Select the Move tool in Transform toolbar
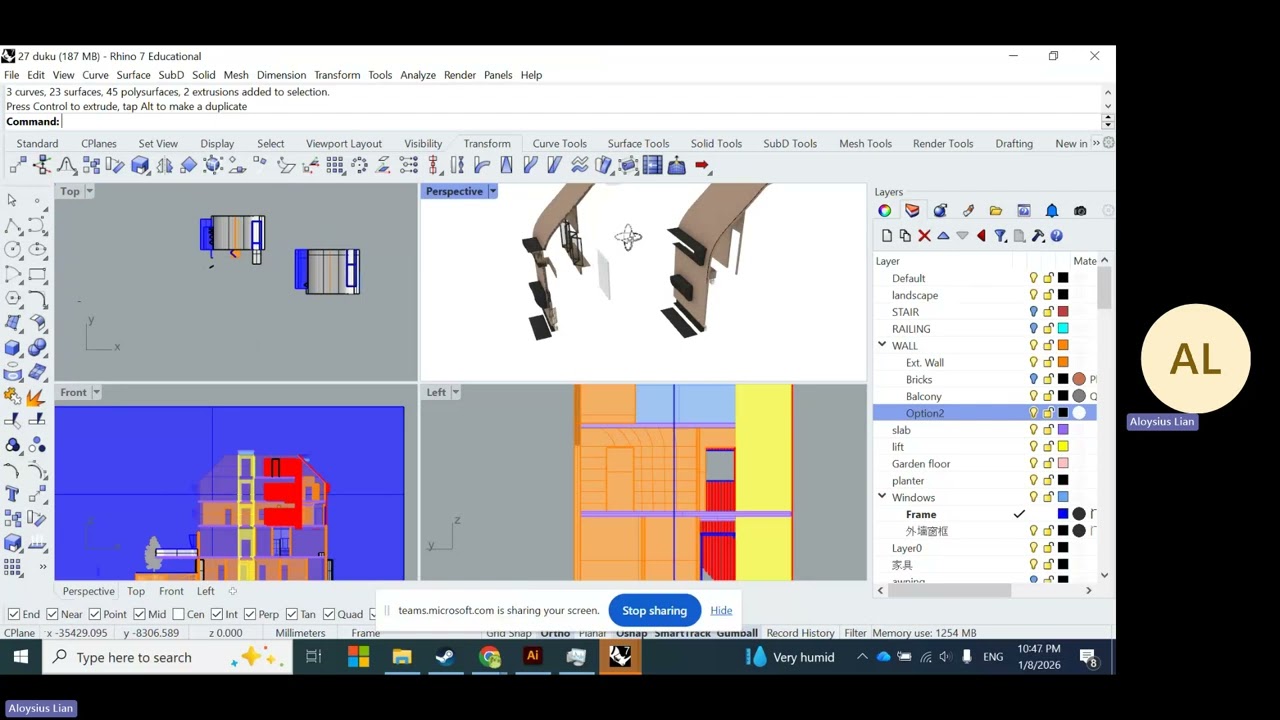1280x720 pixels. [17, 166]
